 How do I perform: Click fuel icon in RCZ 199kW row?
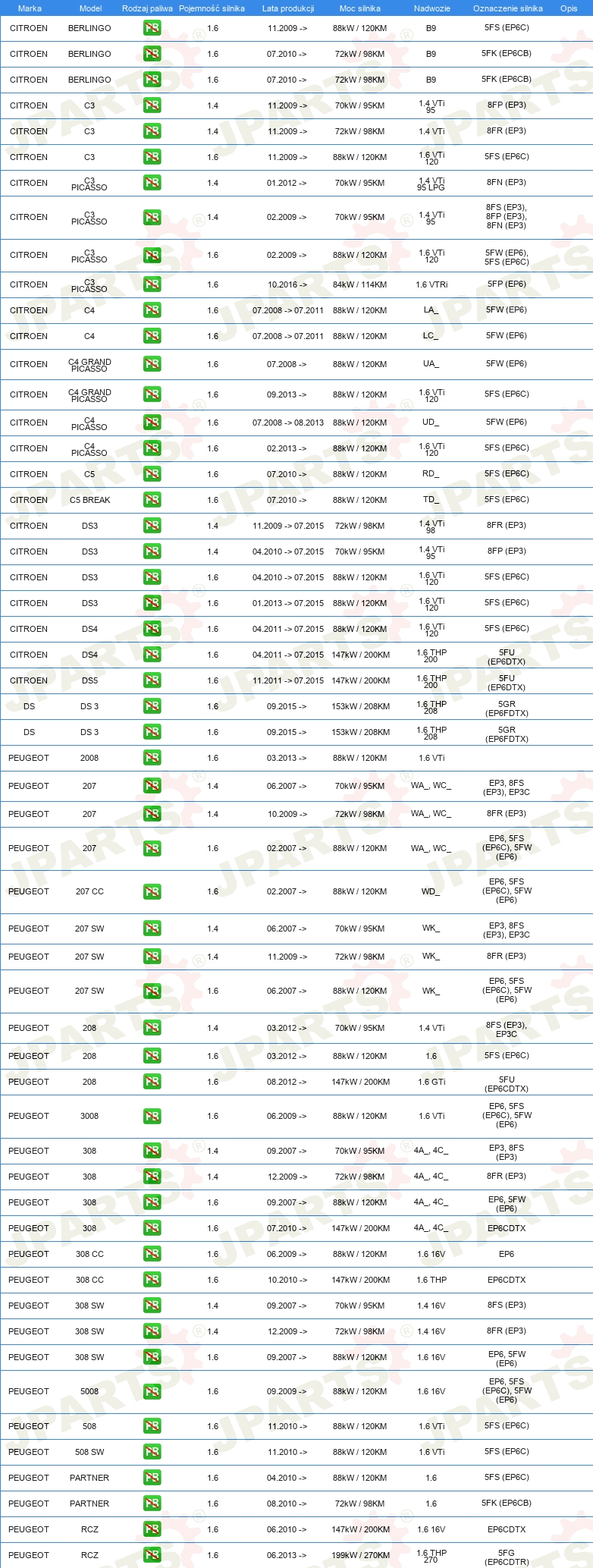[x=152, y=1555]
